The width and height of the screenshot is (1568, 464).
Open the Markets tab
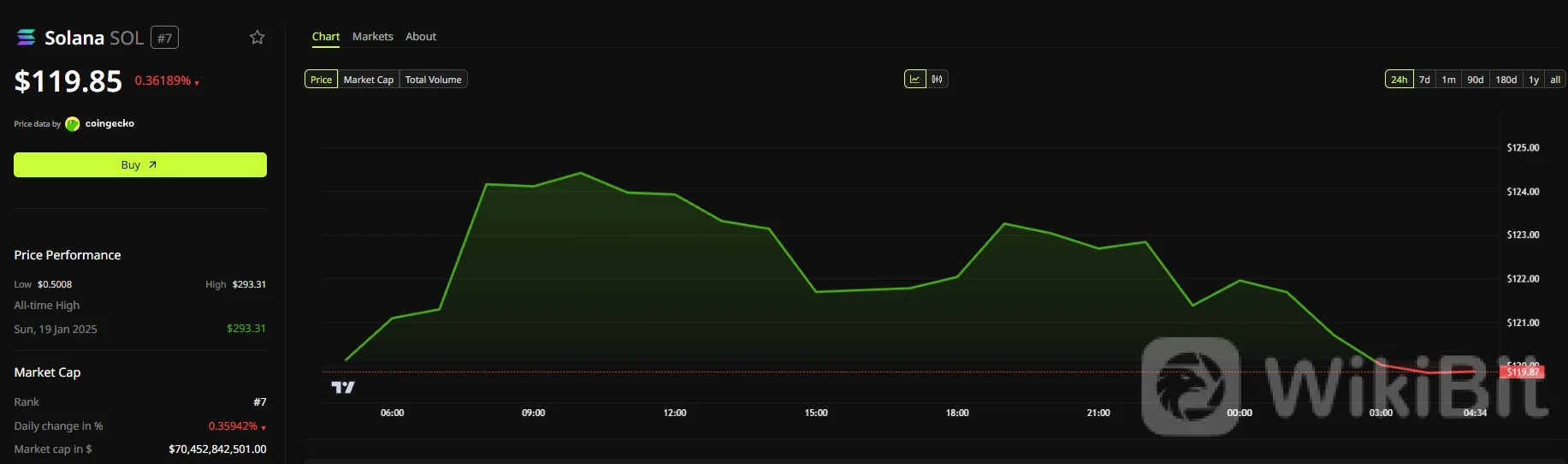(373, 36)
